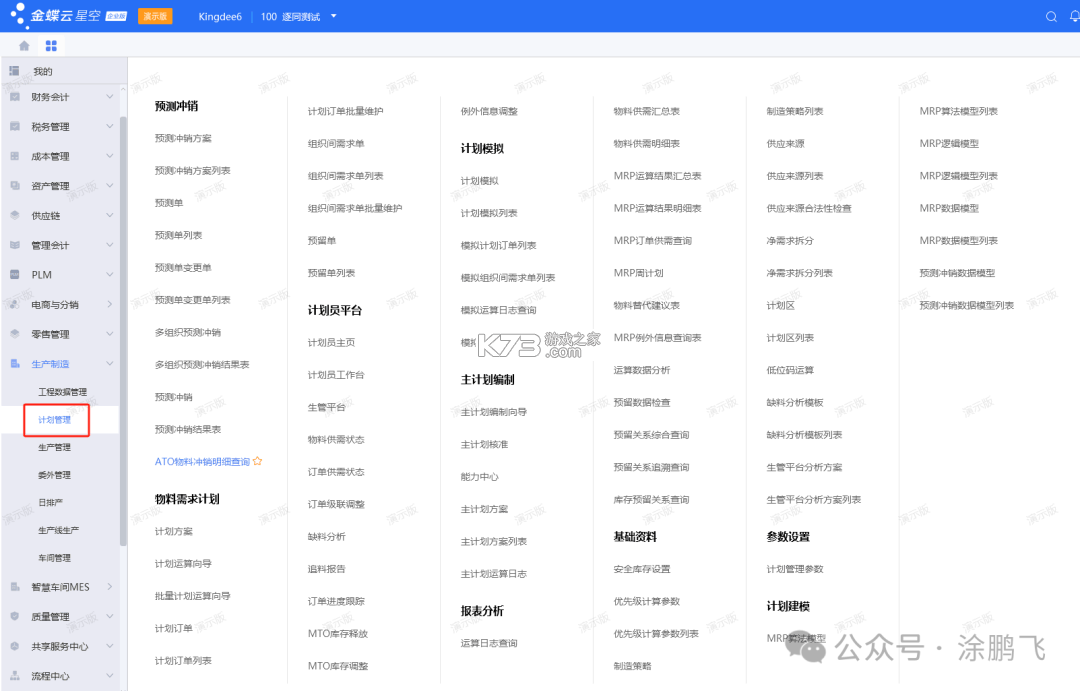Viewport: 1080px width, 691px height.
Task: Open the organization dropdown arrow in header
Action: (x=333, y=16)
